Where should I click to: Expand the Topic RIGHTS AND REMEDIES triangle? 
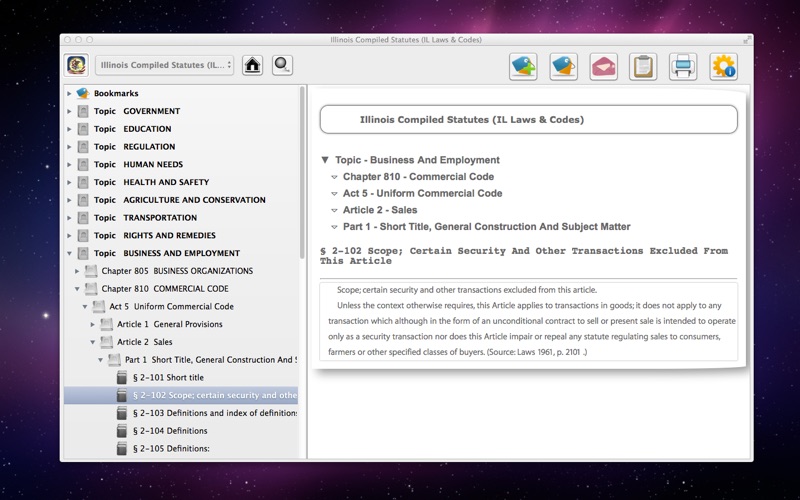tap(69, 235)
